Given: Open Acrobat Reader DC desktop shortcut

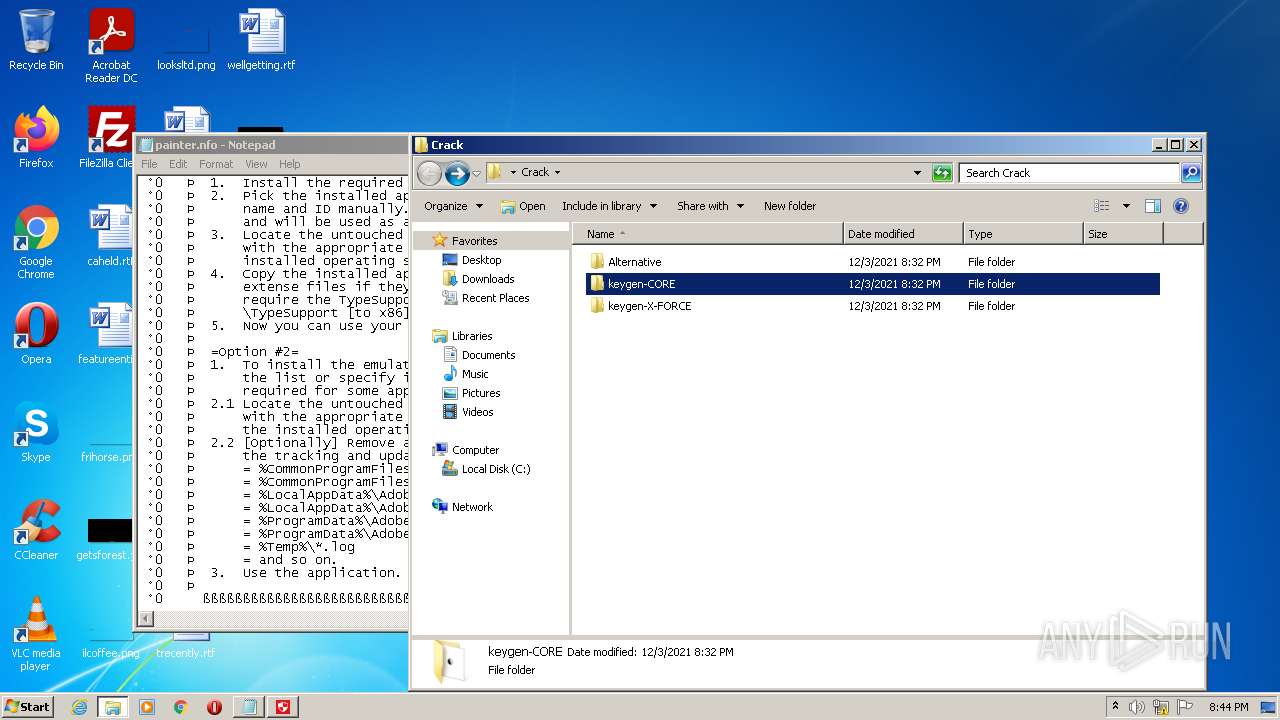Looking at the screenshot, I should 111,46.
